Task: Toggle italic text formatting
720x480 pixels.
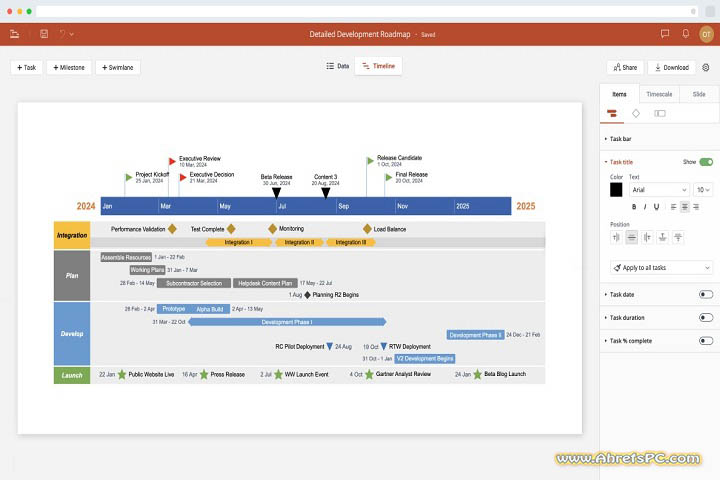Action: click(645, 207)
